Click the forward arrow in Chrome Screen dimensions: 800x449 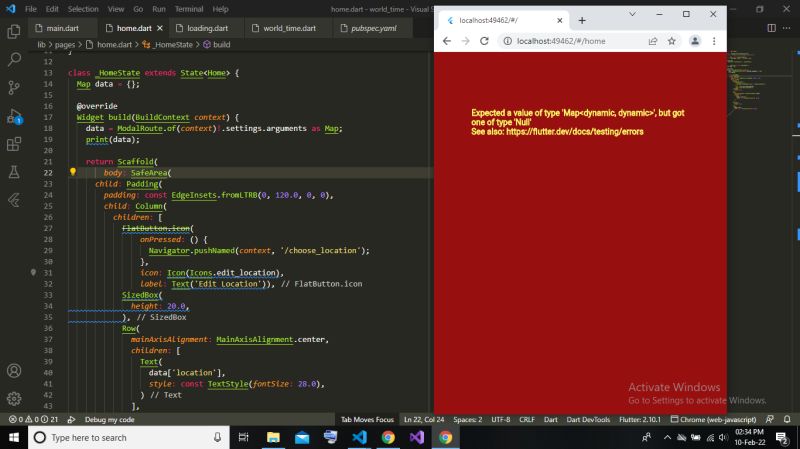coord(465,41)
